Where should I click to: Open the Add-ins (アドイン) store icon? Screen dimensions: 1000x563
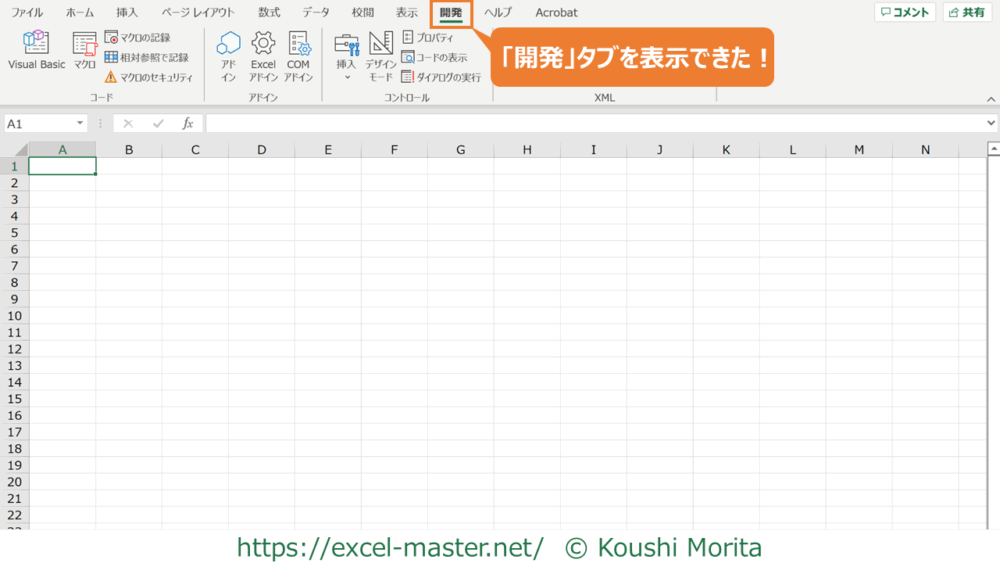[x=229, y=55]
